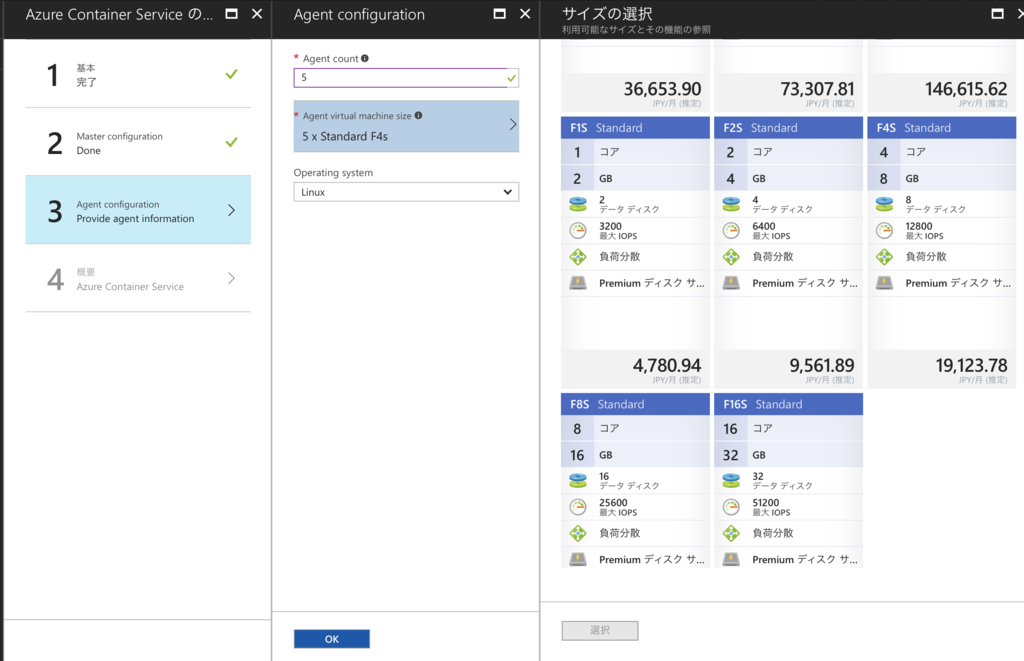This screenshot has width=1024, height=661.
Task: Click the load balancing icon in F4S card
Action: pyautogui.click(x=884, y=256)
